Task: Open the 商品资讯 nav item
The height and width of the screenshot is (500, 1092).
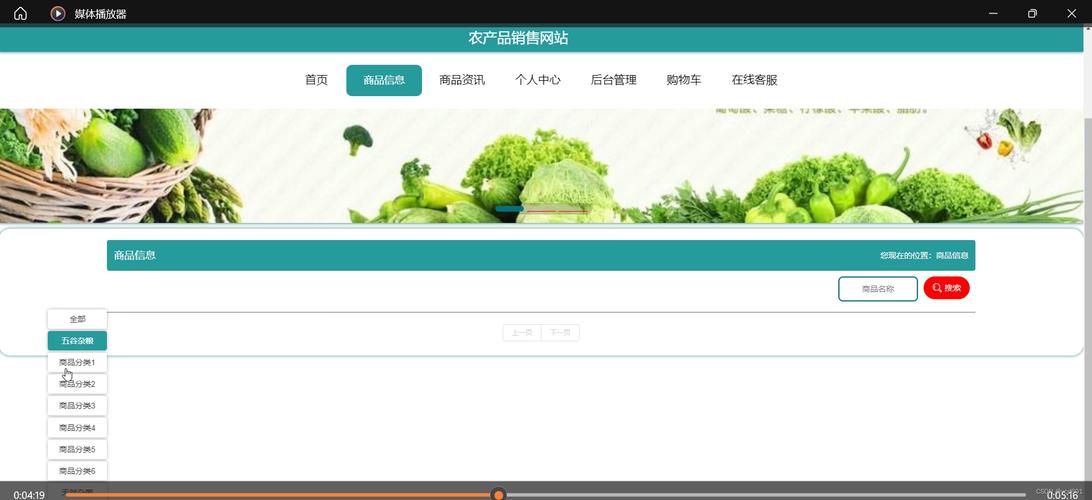Action: (462, 80)
